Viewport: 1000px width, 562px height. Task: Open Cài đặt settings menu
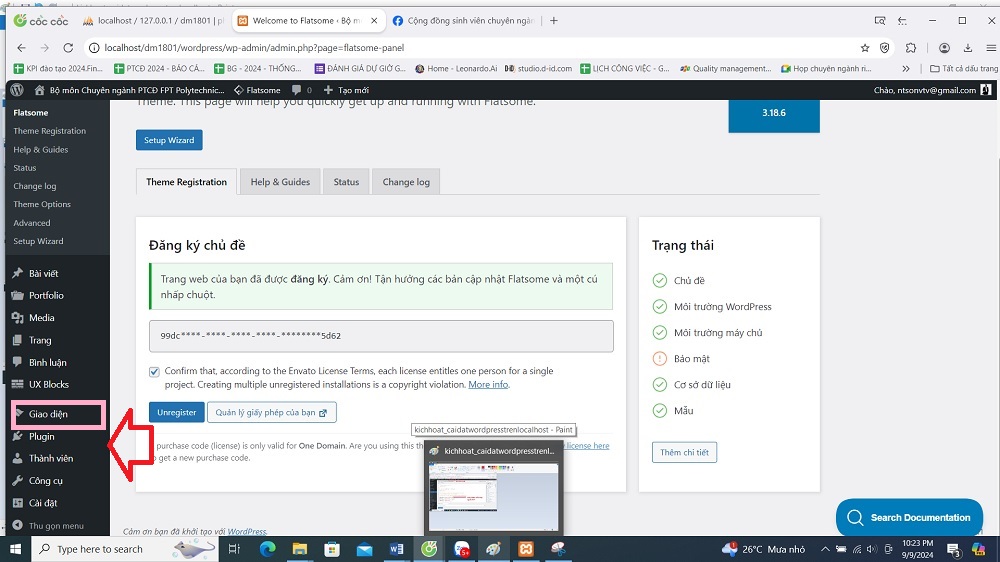click(43, 503)
